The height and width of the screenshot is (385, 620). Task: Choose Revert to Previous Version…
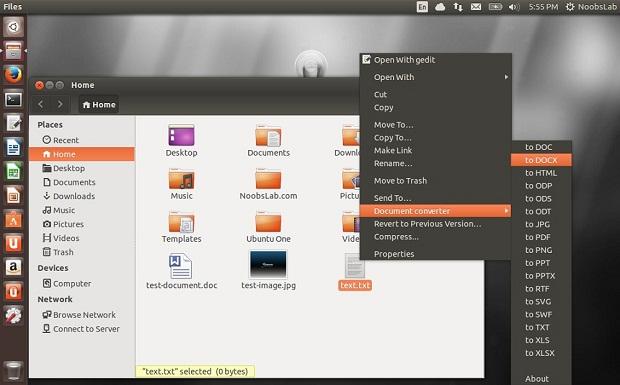[435, 224]
